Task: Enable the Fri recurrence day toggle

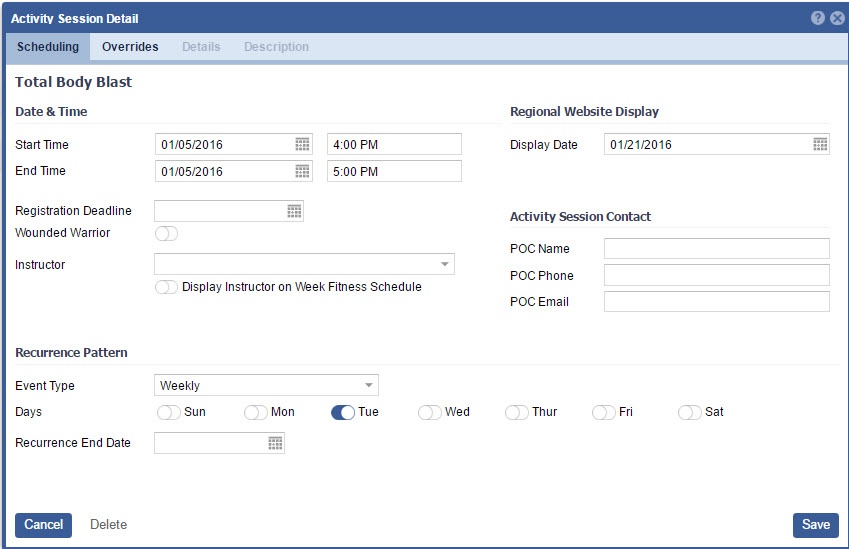Action: pos(603,412)
